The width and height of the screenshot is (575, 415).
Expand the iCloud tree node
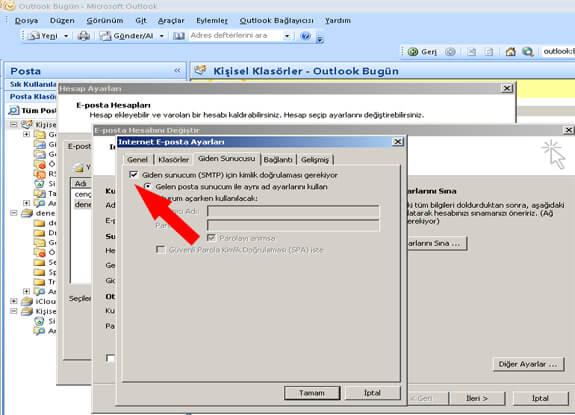click(x=14, y=301)
